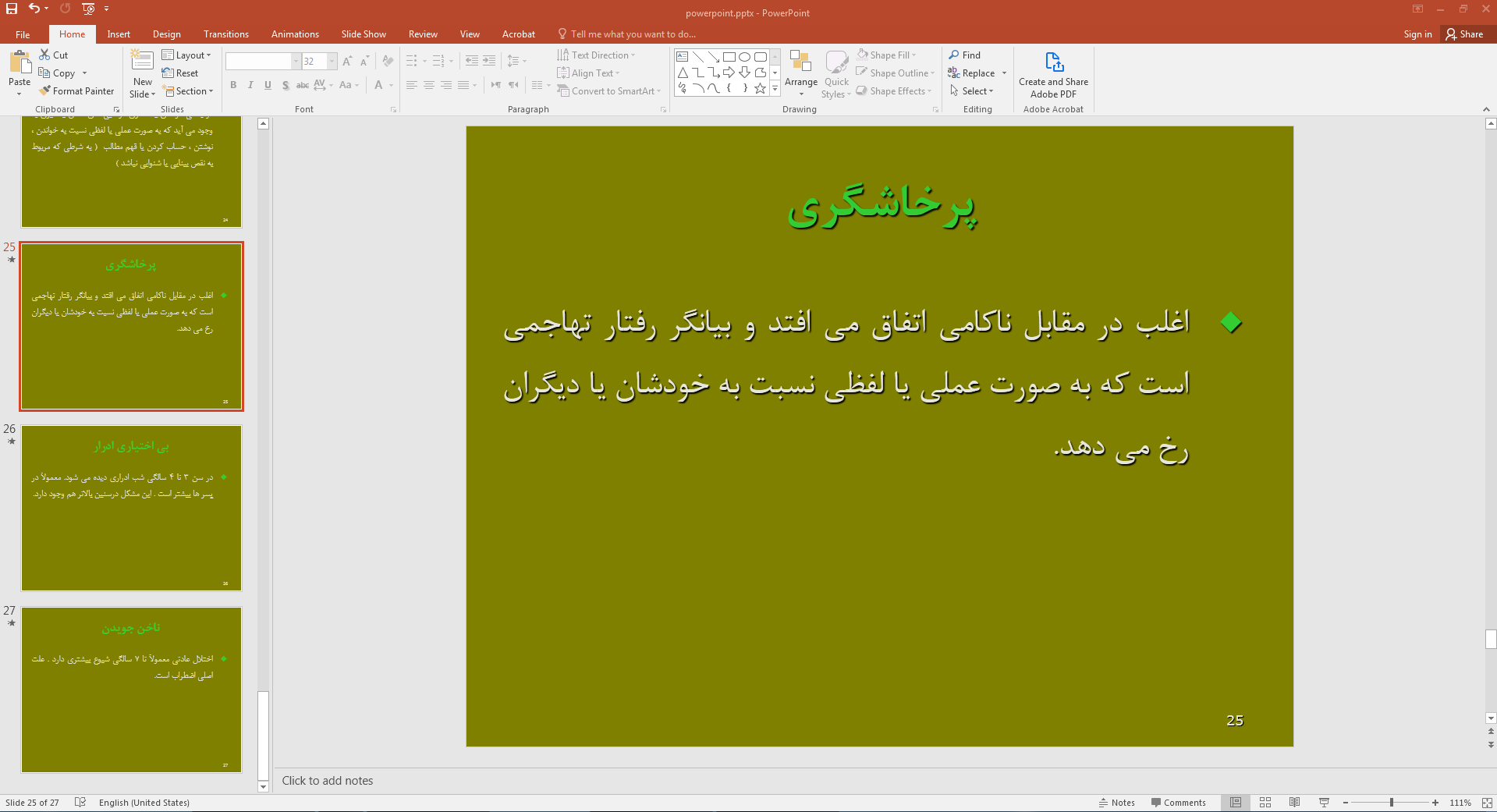Image resolution: width=1497 pixels, height=812 pixels.
Task: Open the Section dropdown
Action: [187, 91]
